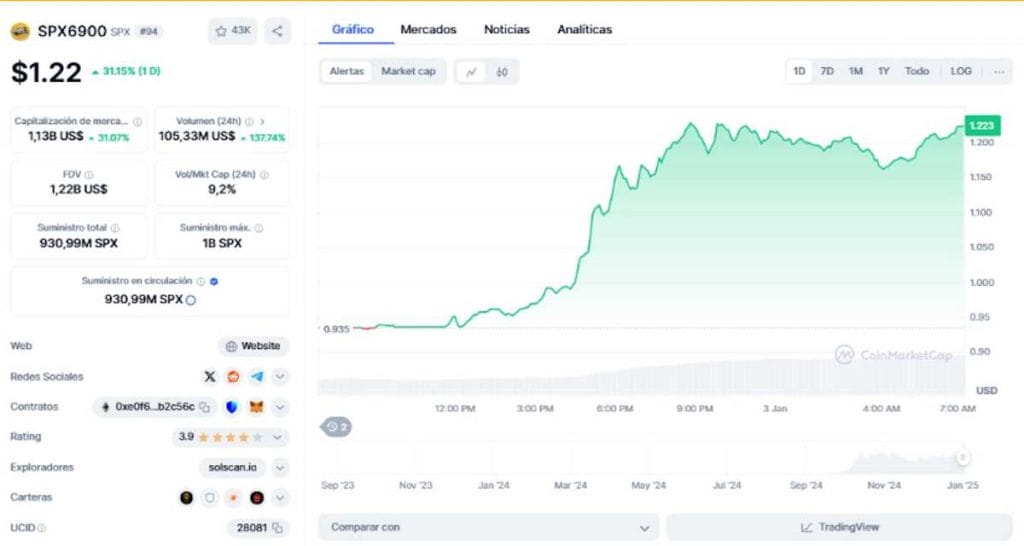Click the first black wallet icon in Carteras
The width and height of the screenshot is (1024, 546).
(187, 498)
